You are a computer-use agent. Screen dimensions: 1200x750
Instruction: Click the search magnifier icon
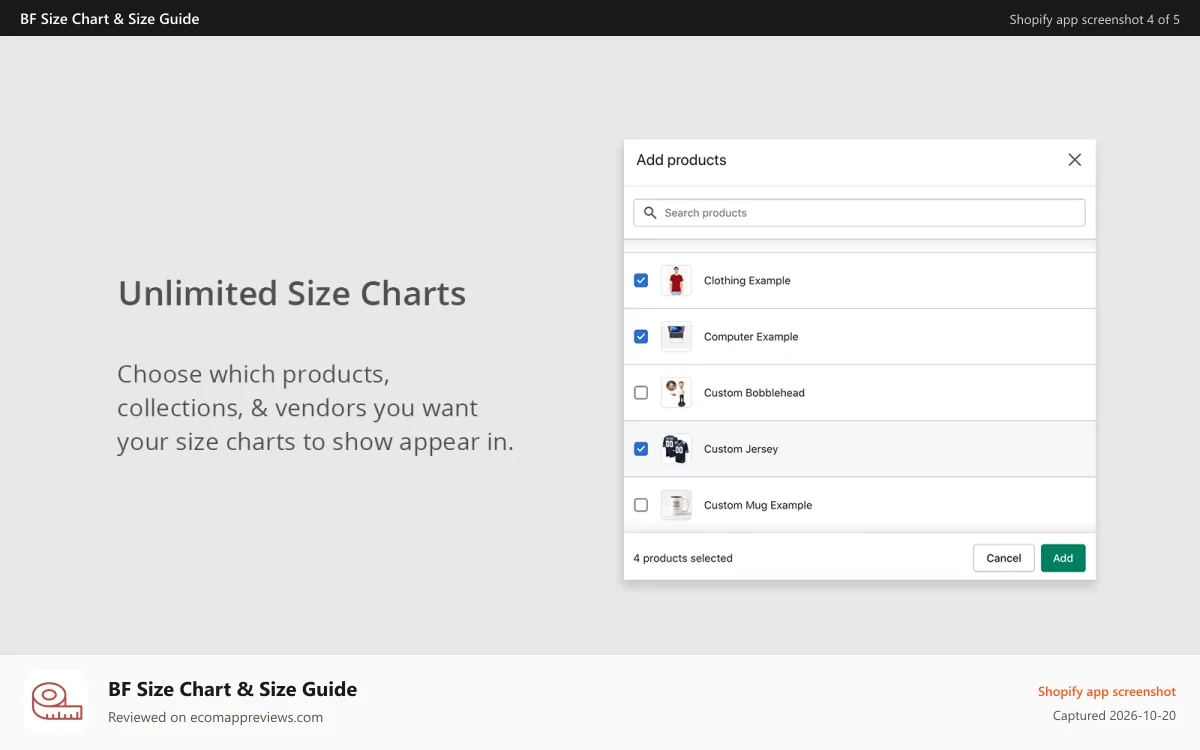coord(650,213)
